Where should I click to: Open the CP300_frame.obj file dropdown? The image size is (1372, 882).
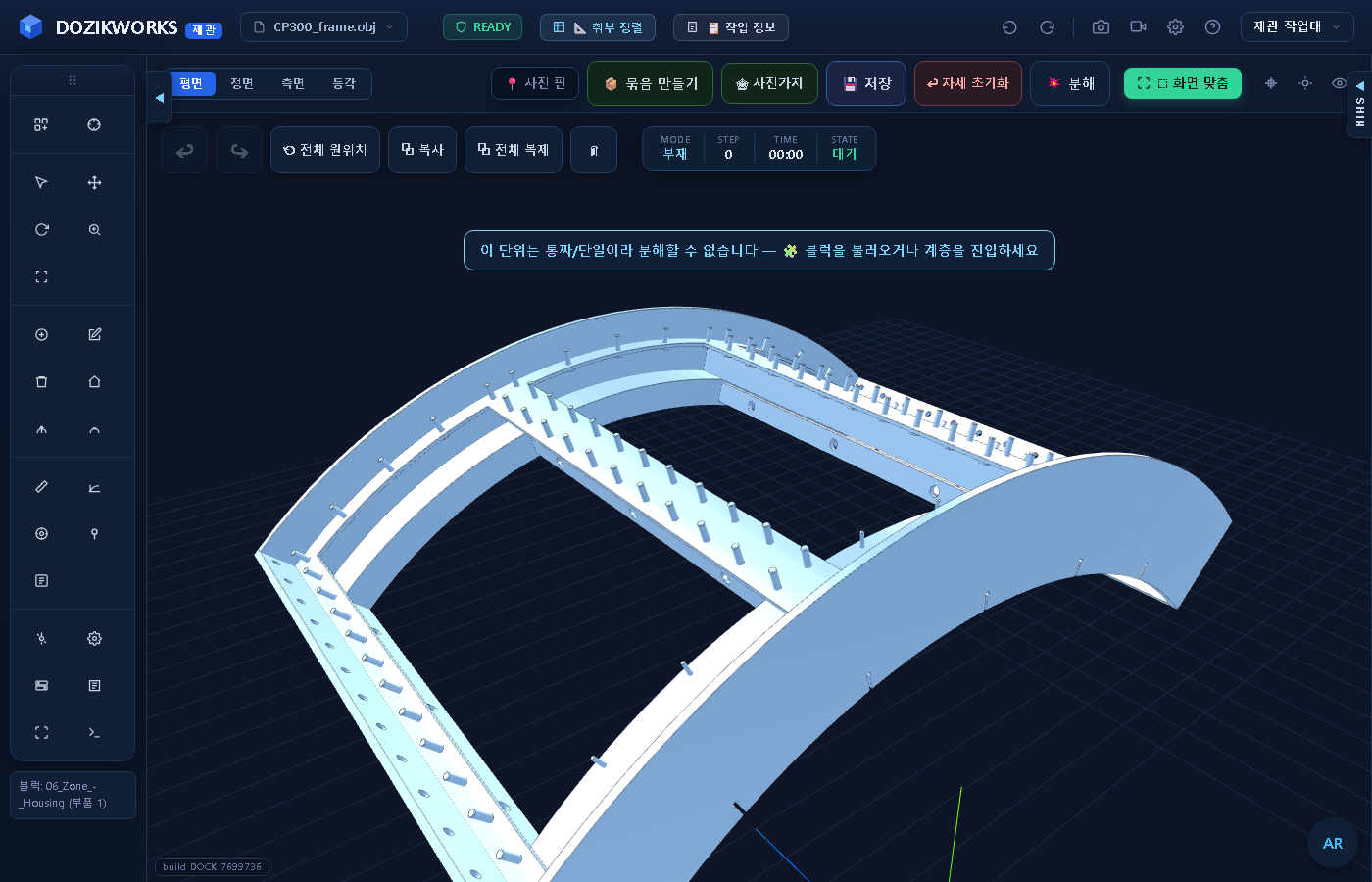pyautogui.click(x=323, y=27)
